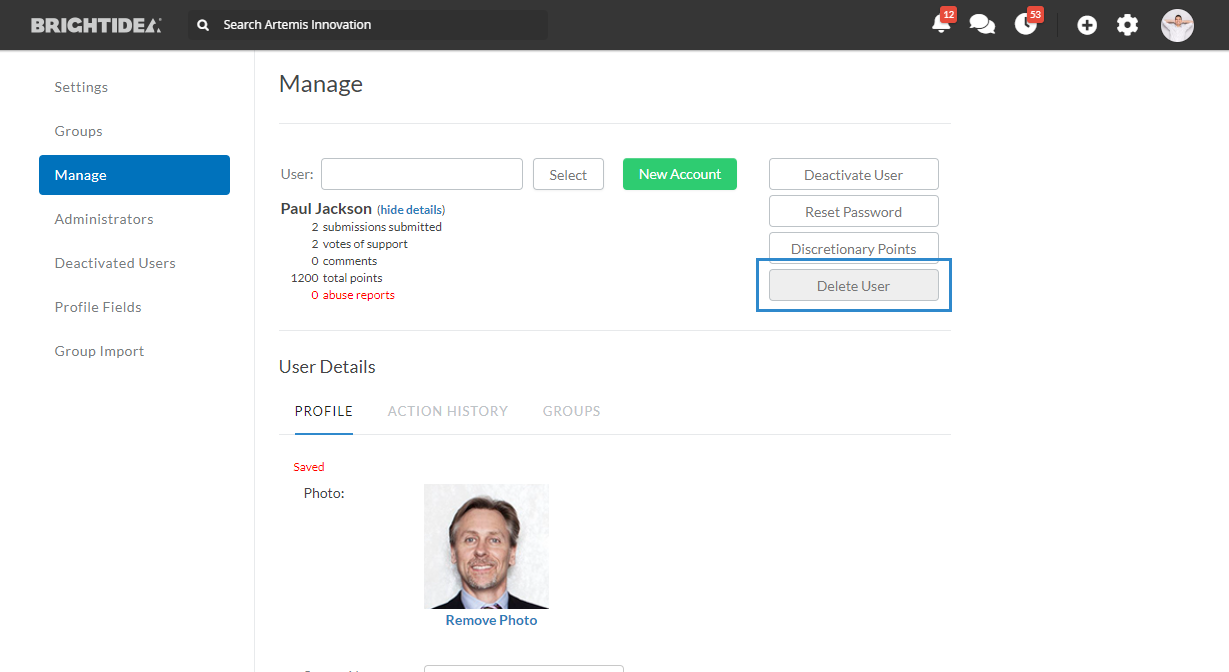The image size is (1229, 672).
Task: Open the user avatar menu
Action: (x=1177, y=25)
